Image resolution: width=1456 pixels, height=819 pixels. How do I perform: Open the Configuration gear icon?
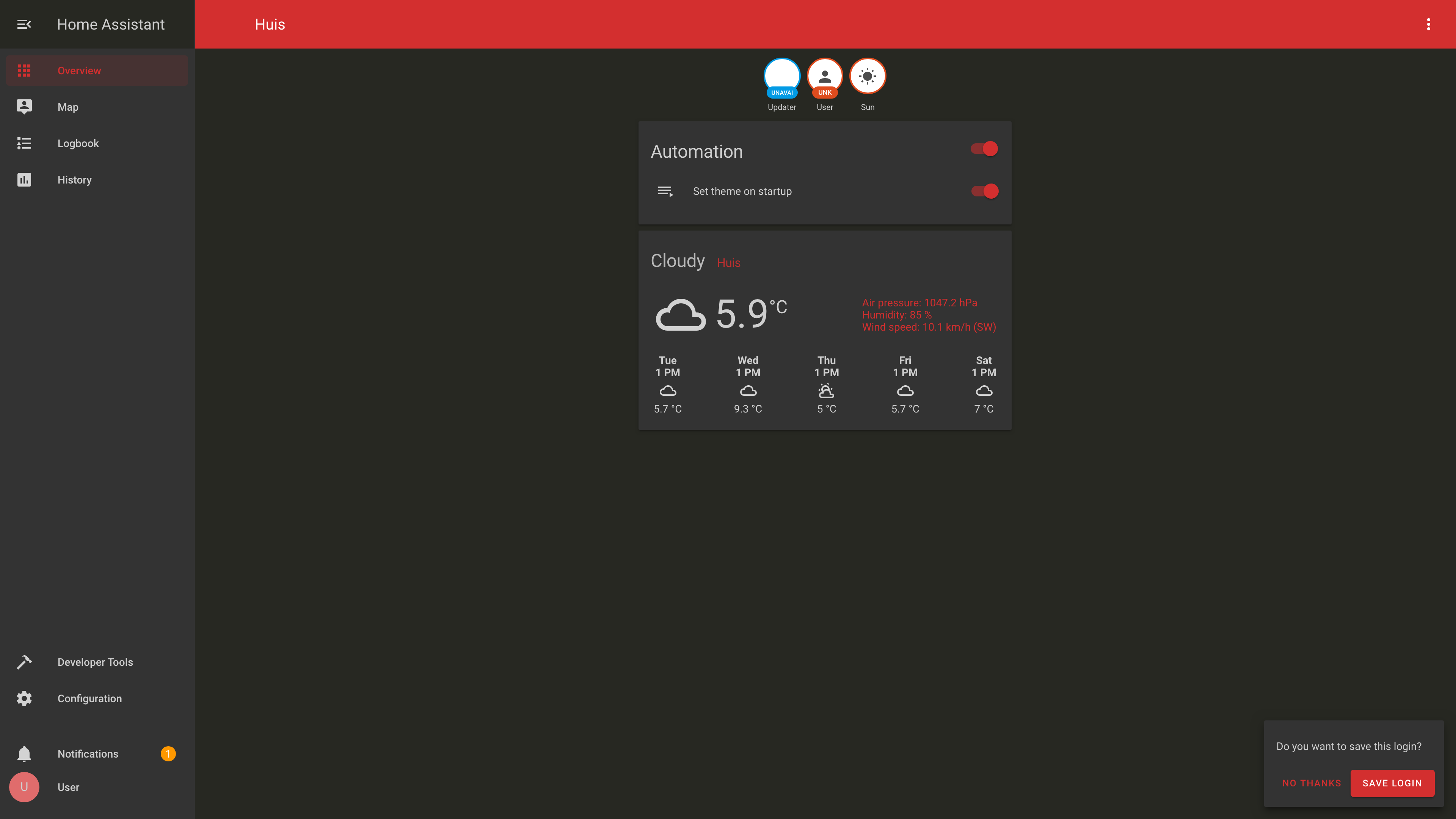24,698
